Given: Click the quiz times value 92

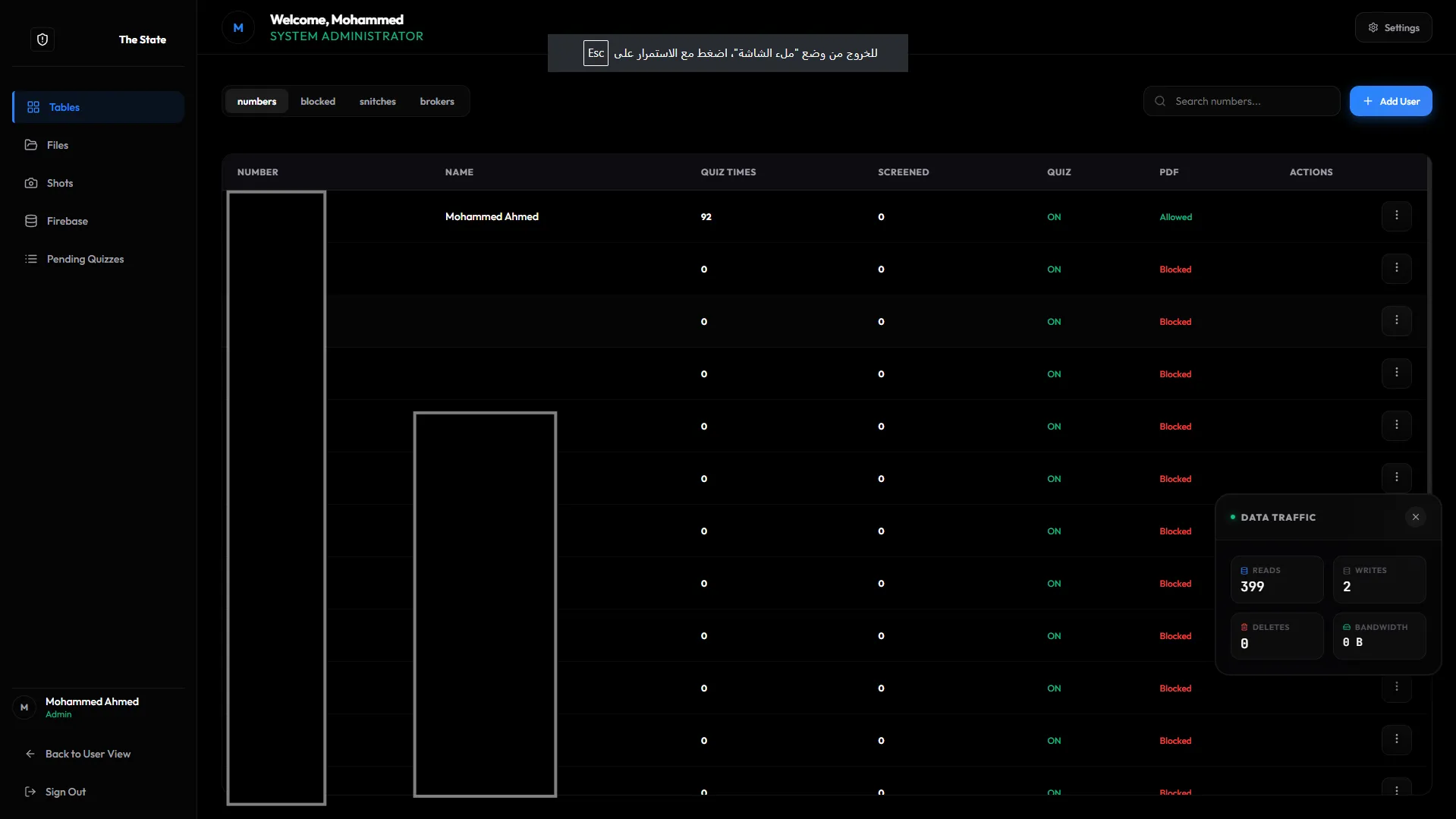Looking at the screenshot, I should pyautogui.click(x=706, y=217).
